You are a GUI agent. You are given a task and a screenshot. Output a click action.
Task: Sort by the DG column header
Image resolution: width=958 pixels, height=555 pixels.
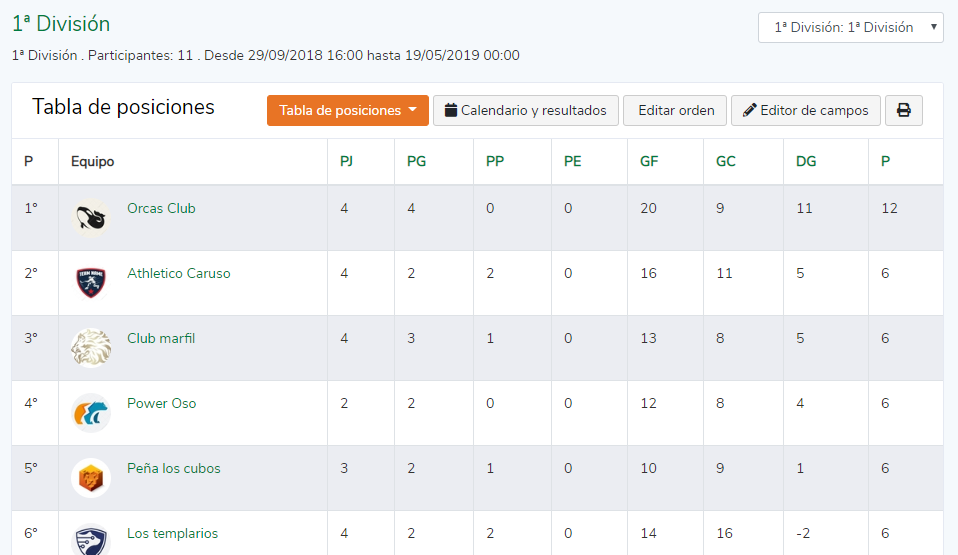[x=806, y=161]
